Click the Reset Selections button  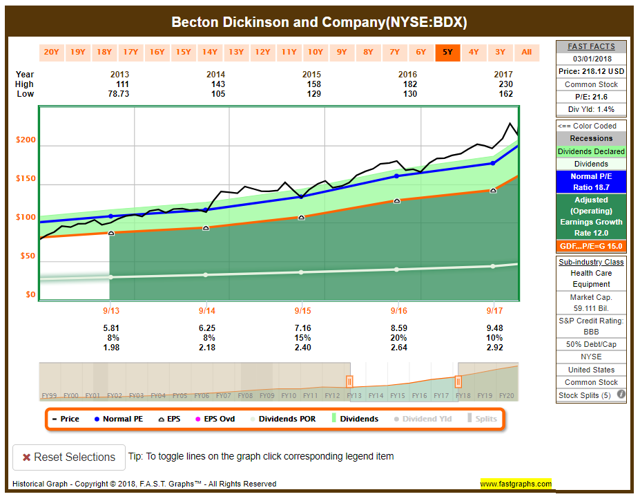pos(69,457)
